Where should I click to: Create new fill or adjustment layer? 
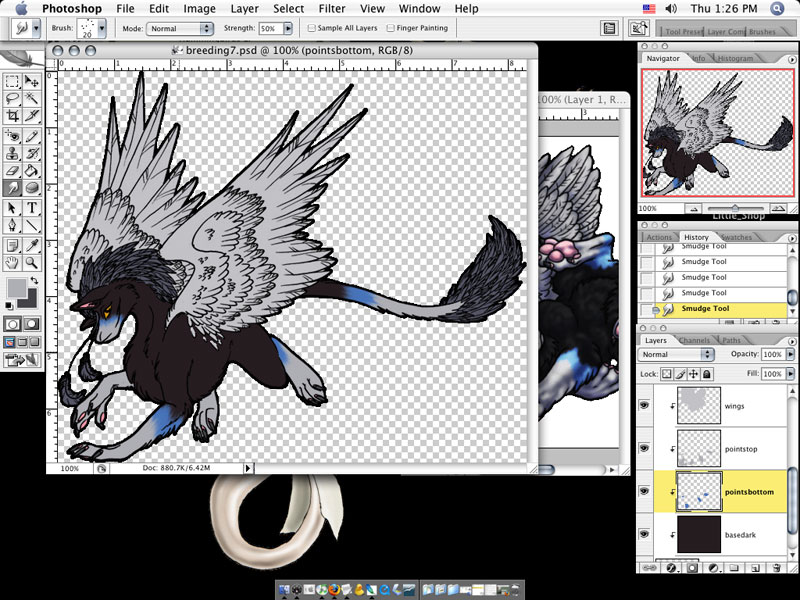coord(714,567)
